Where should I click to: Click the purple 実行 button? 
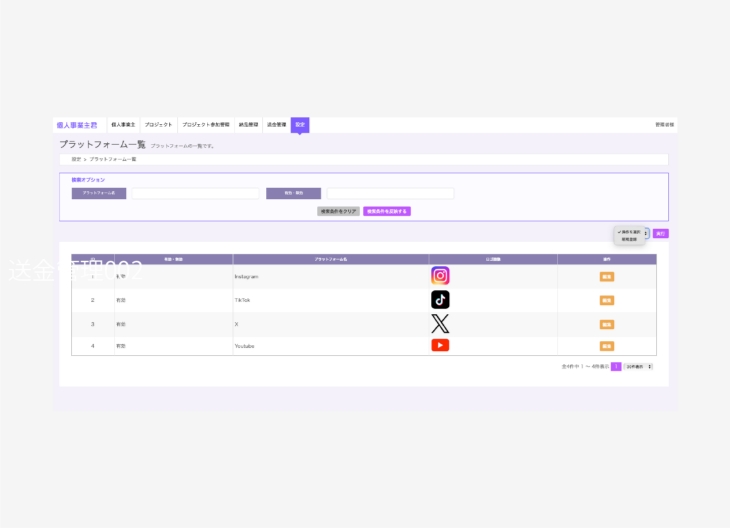pos(661,234)
